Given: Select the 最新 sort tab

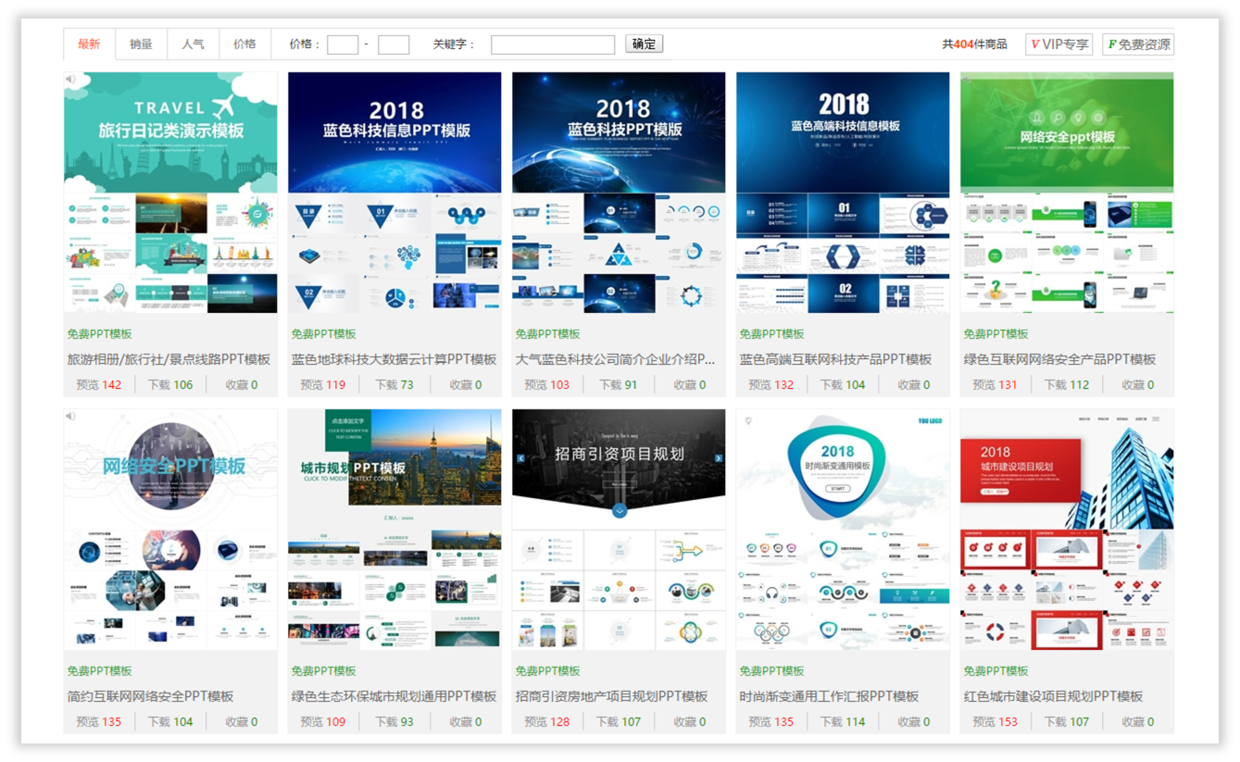Looking at the screenshot, I should click(x=89, y=44).
